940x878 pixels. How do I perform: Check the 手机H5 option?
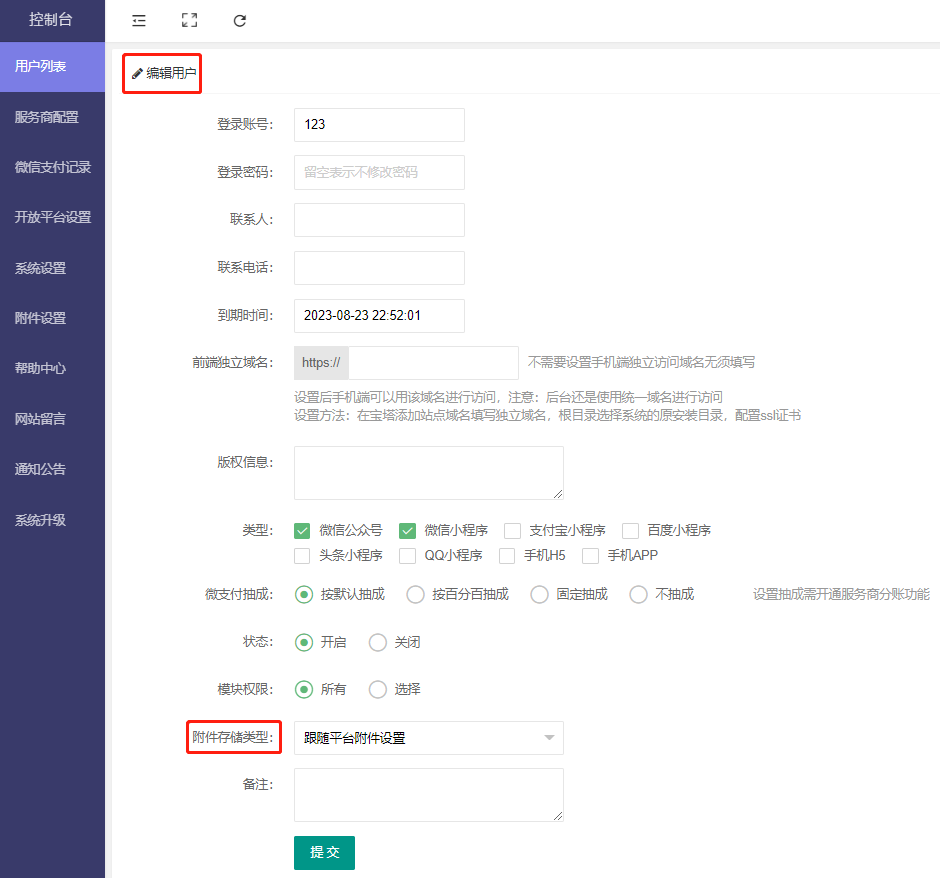point(507,555)
